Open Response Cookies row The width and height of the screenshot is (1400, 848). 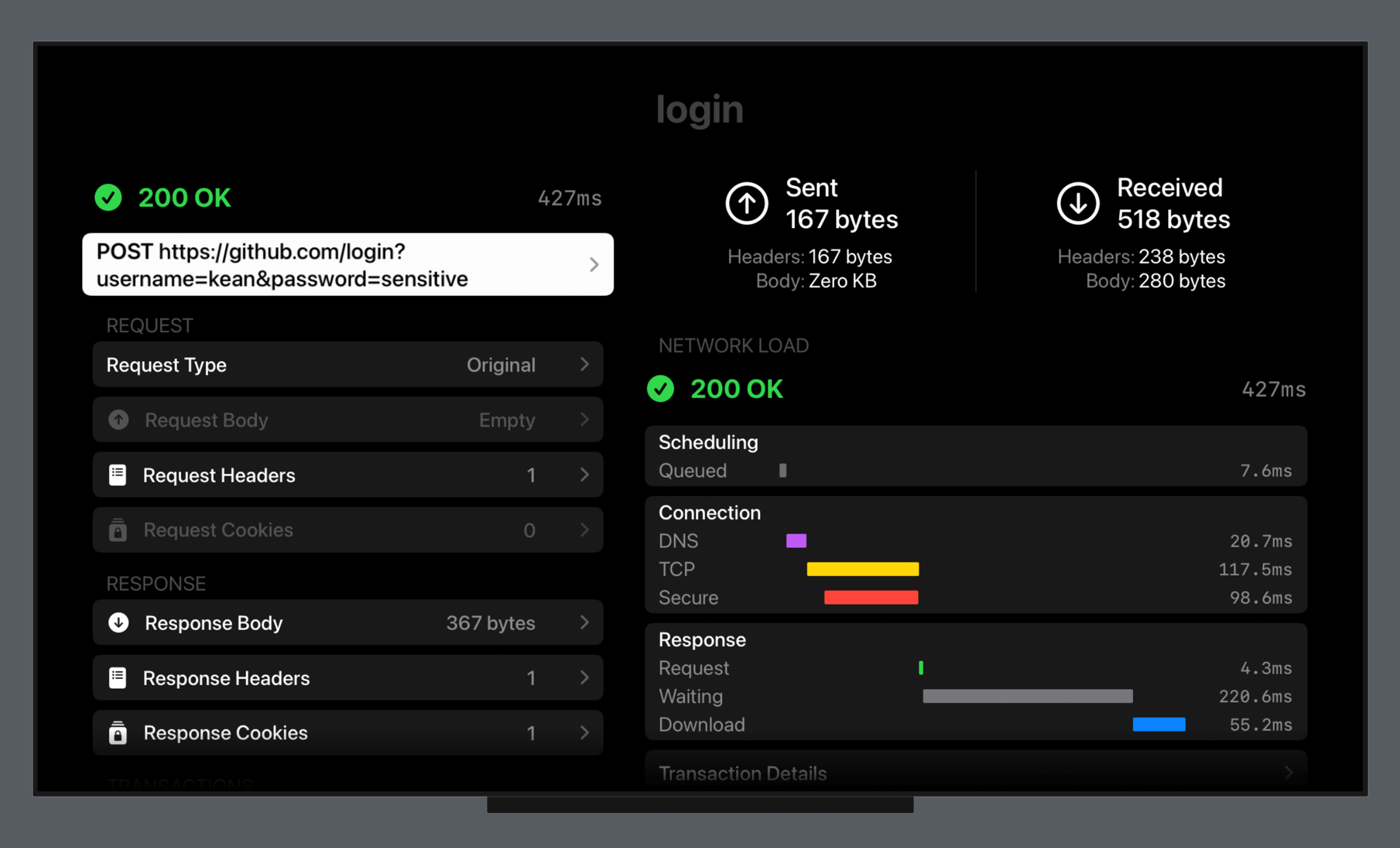tap(347, 732)
